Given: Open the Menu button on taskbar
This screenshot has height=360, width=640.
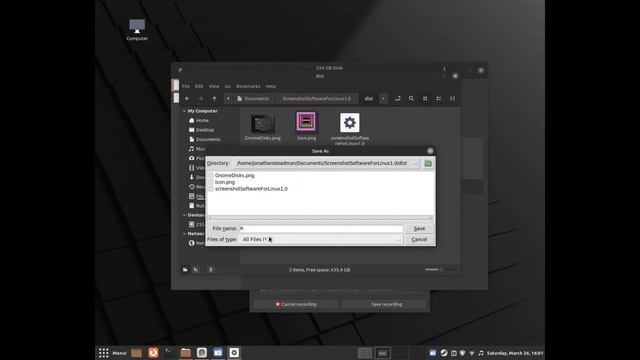Looking at the screenshot, I should 113,353.
